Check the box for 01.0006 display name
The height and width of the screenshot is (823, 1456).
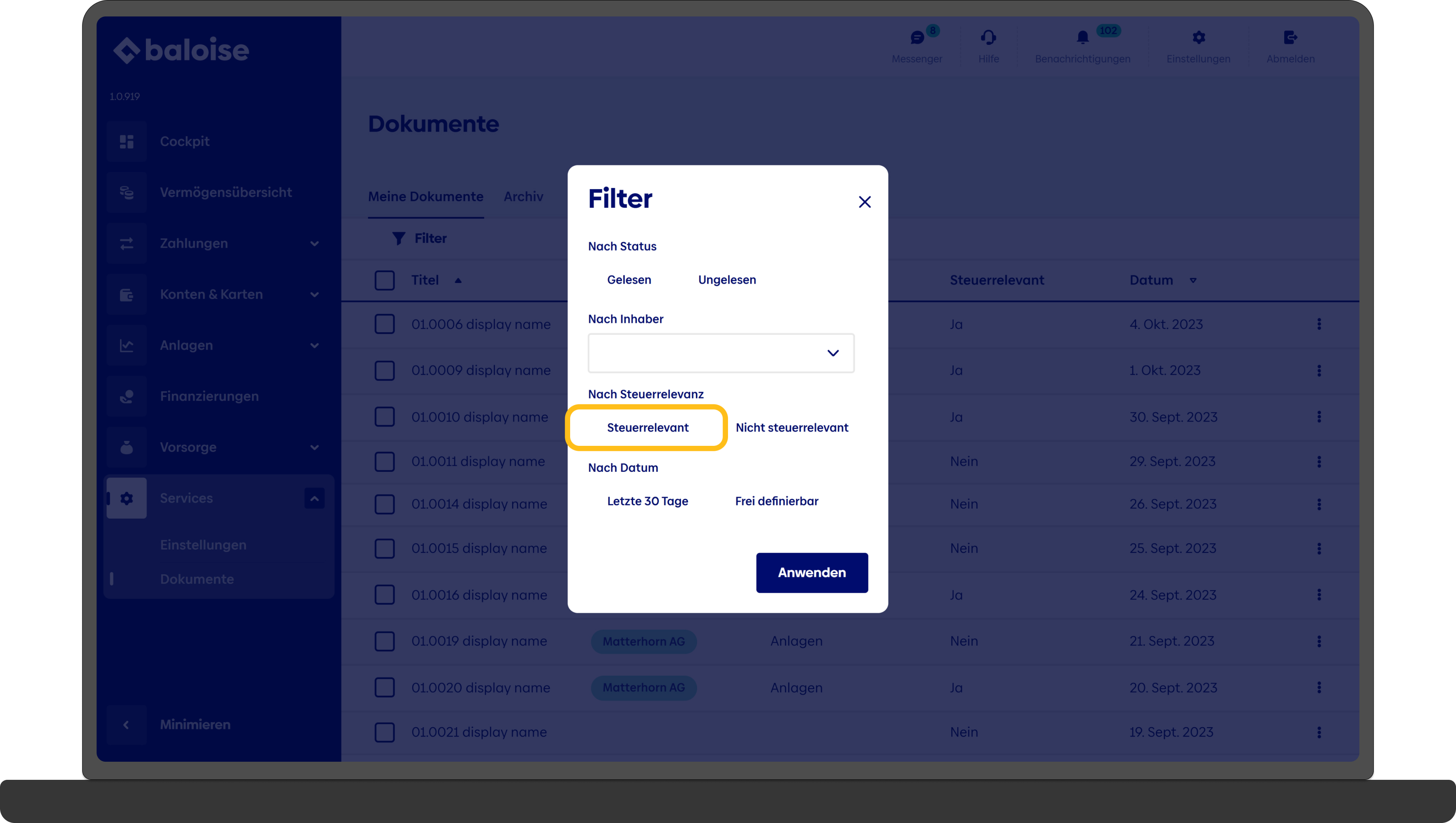coord(384,324)
